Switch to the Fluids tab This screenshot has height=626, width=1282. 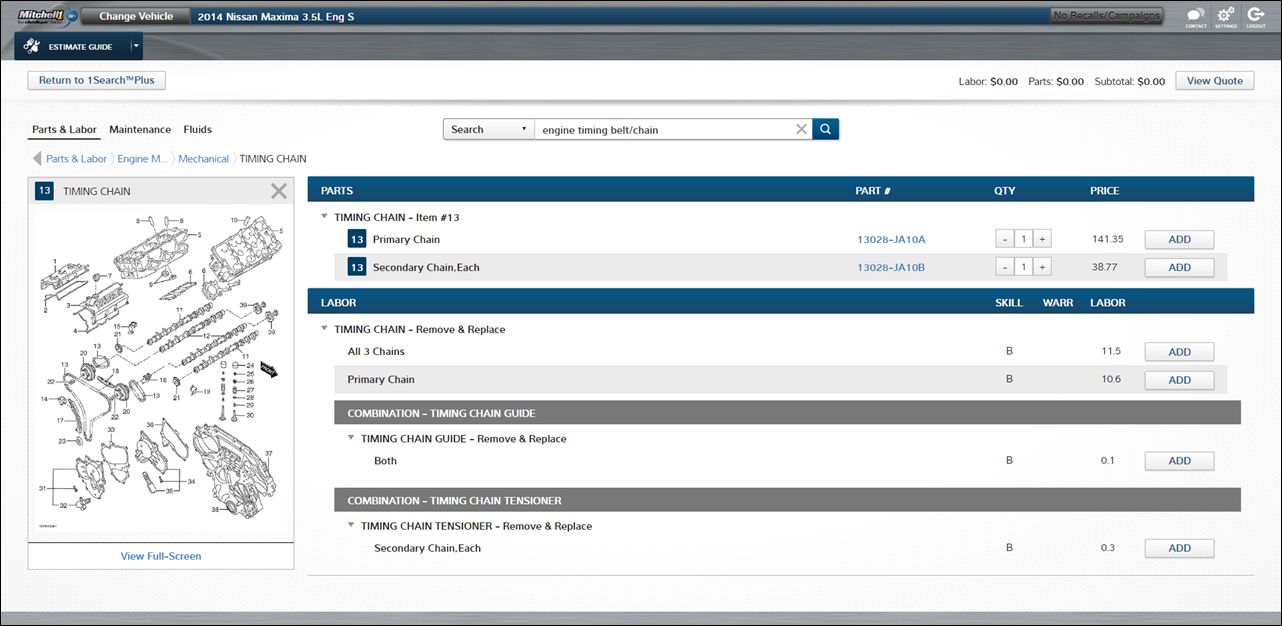point(197,130)
